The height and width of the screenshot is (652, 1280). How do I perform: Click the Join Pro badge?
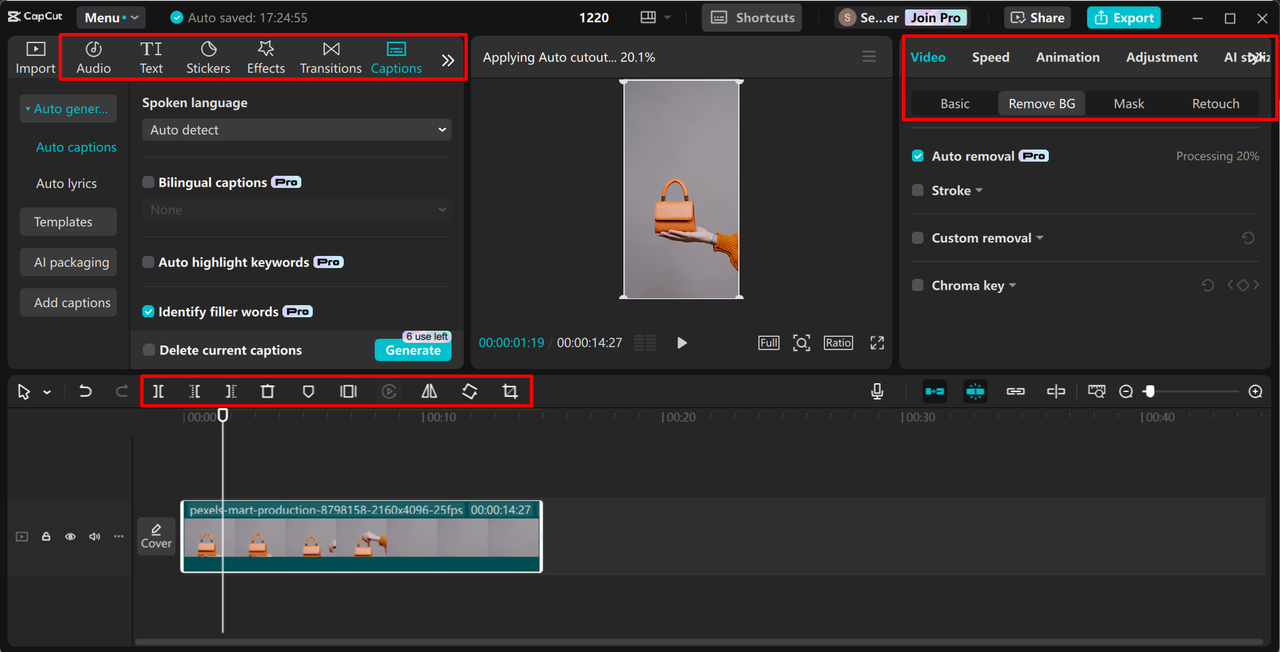[936, 18]
